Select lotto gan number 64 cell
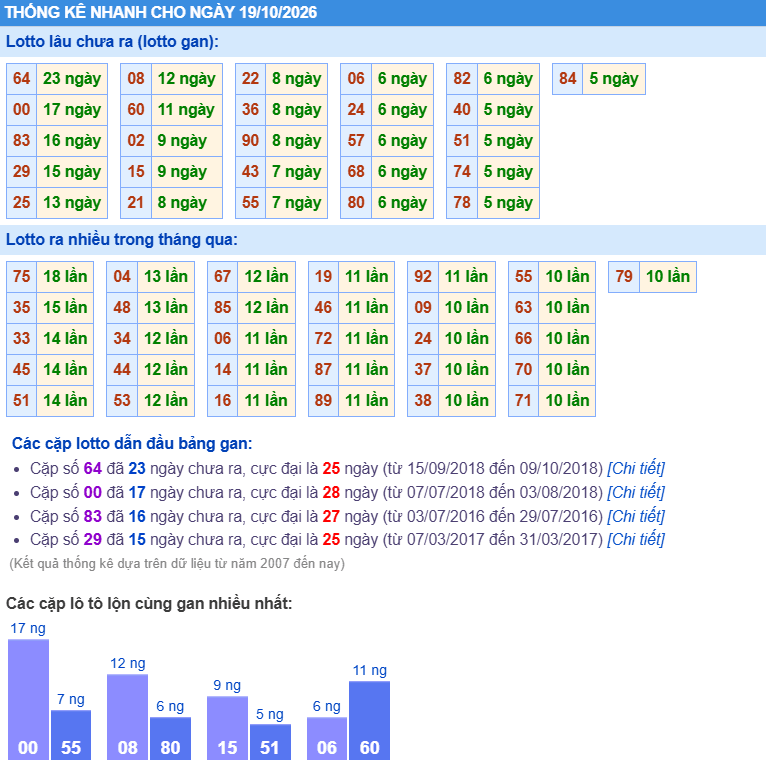 pos(22,79)
